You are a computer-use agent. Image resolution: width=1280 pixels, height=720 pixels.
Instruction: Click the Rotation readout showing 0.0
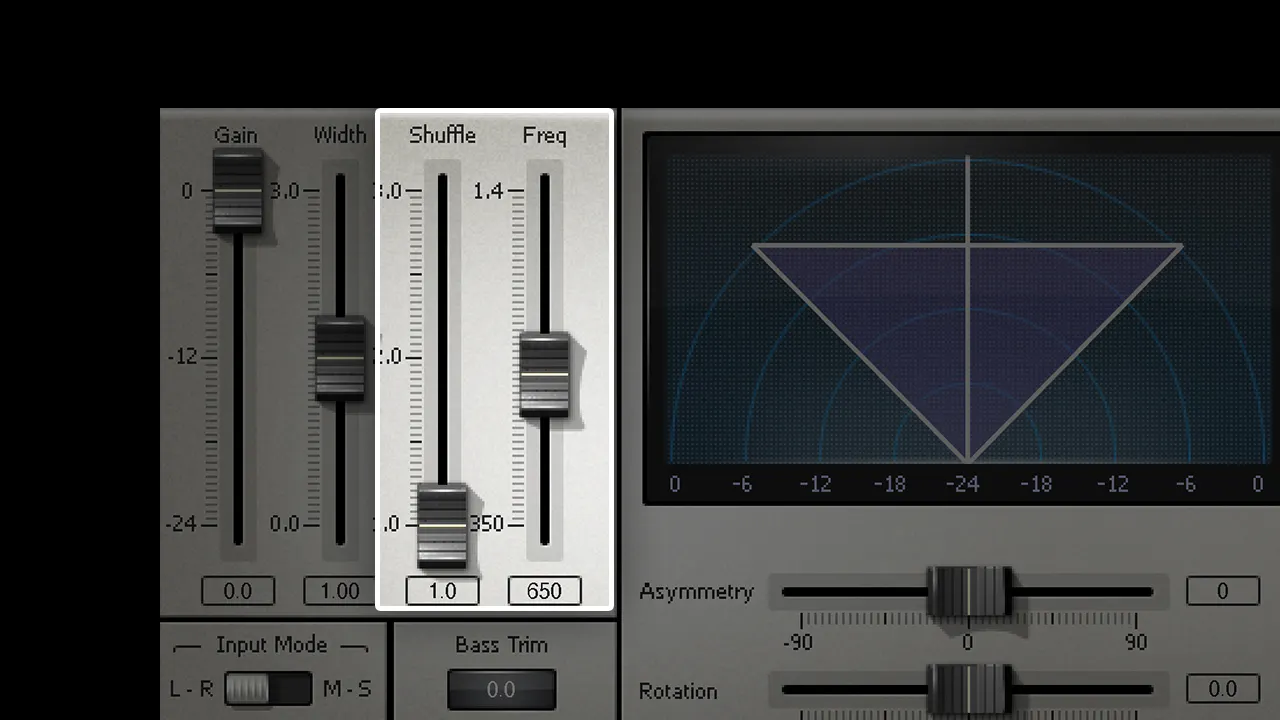[1222, 689]
